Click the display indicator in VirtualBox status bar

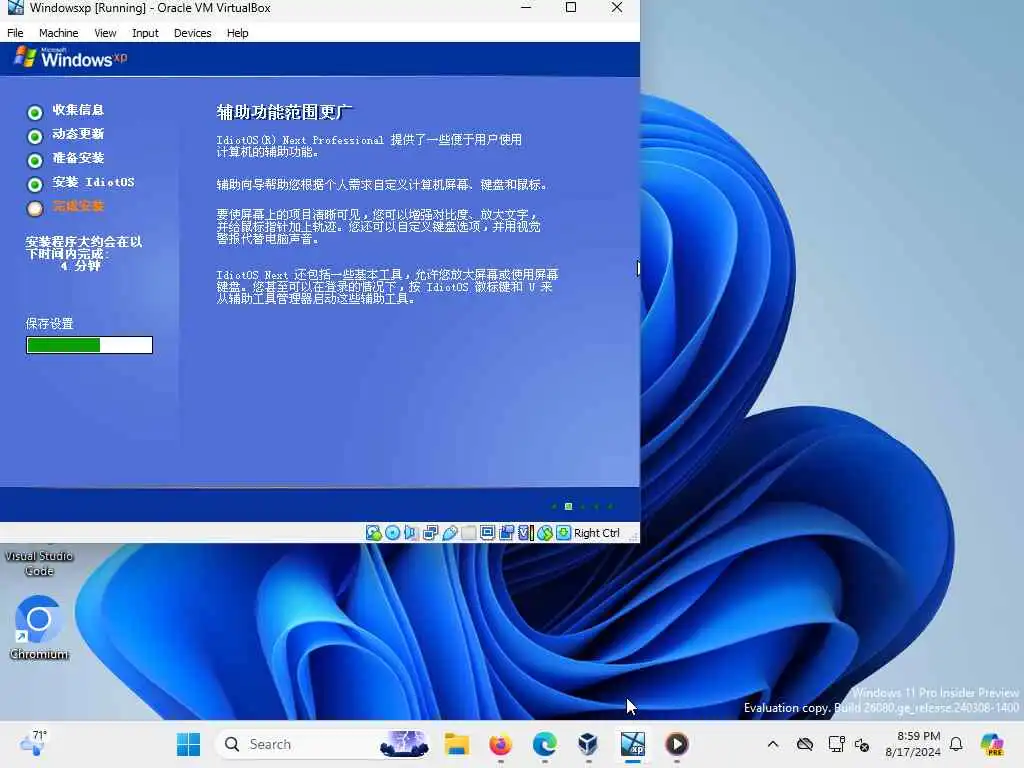[487, 533]
